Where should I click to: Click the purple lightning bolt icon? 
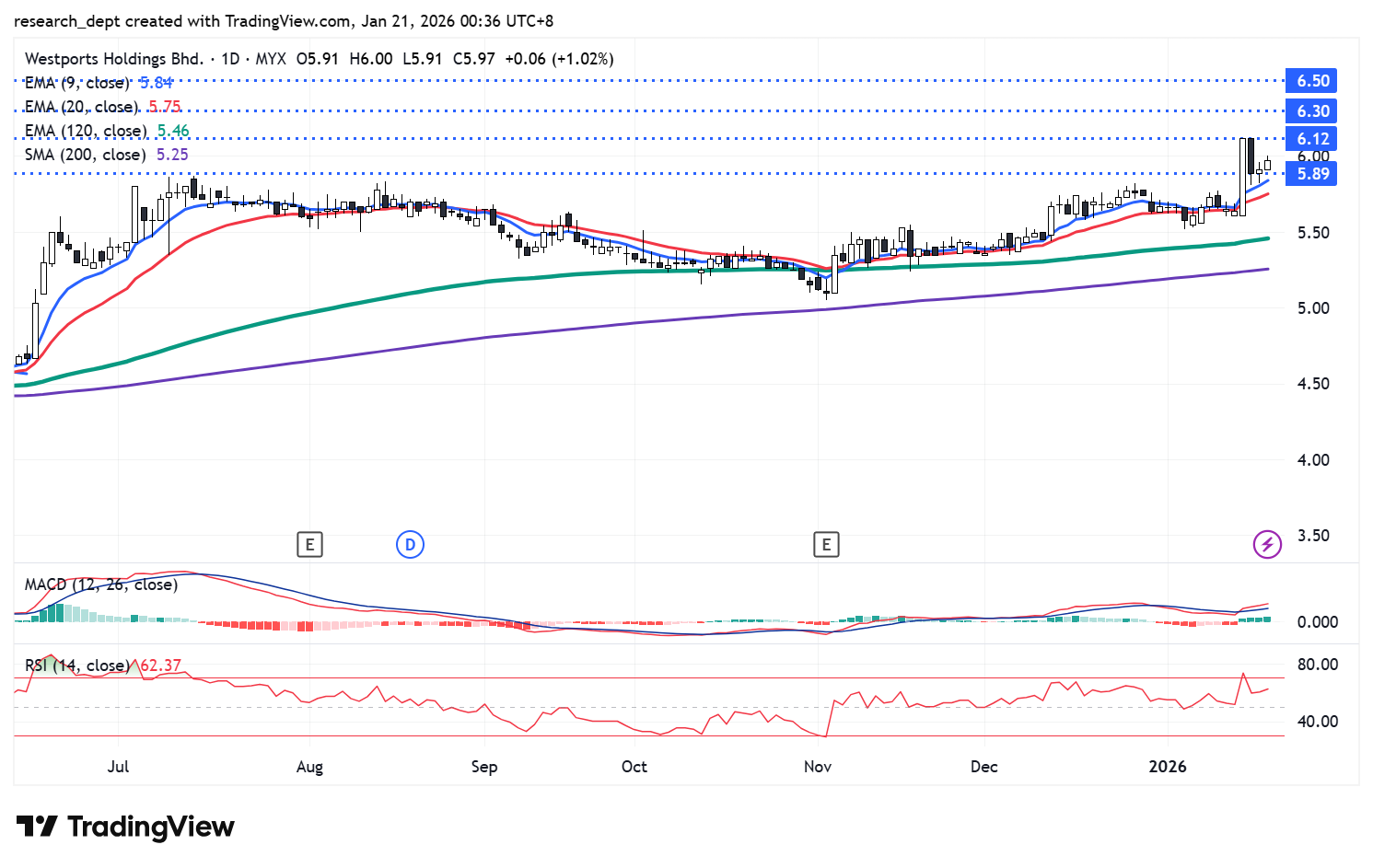tap(1267, 545)
